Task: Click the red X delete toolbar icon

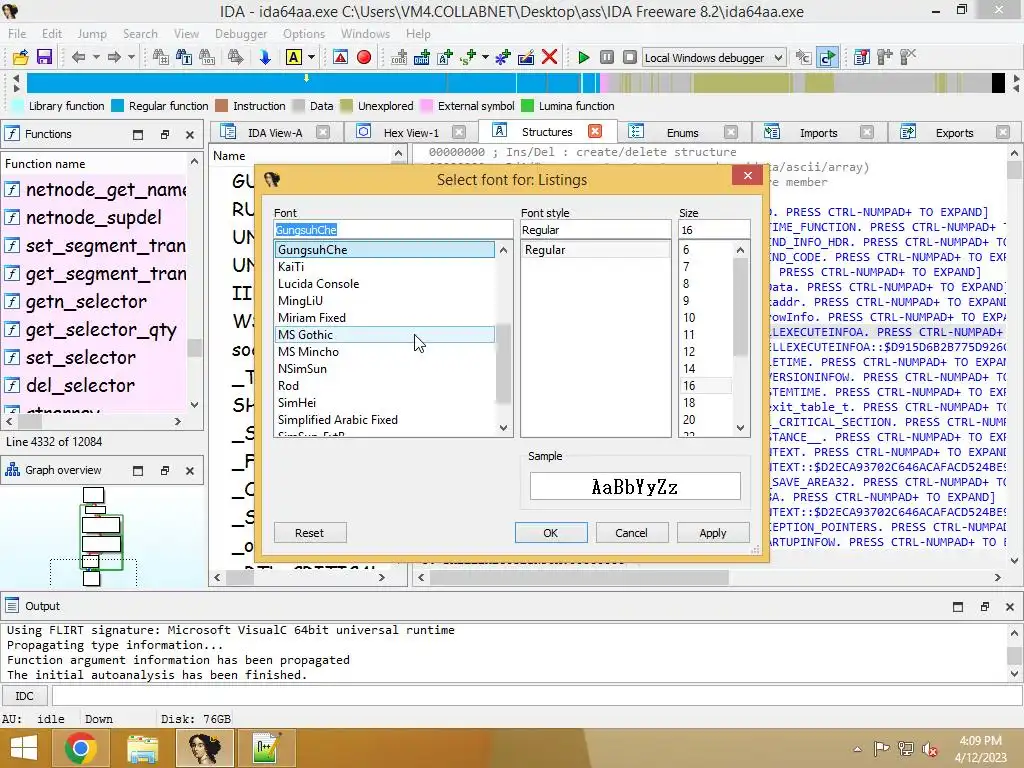Action: tap(550, 57)
